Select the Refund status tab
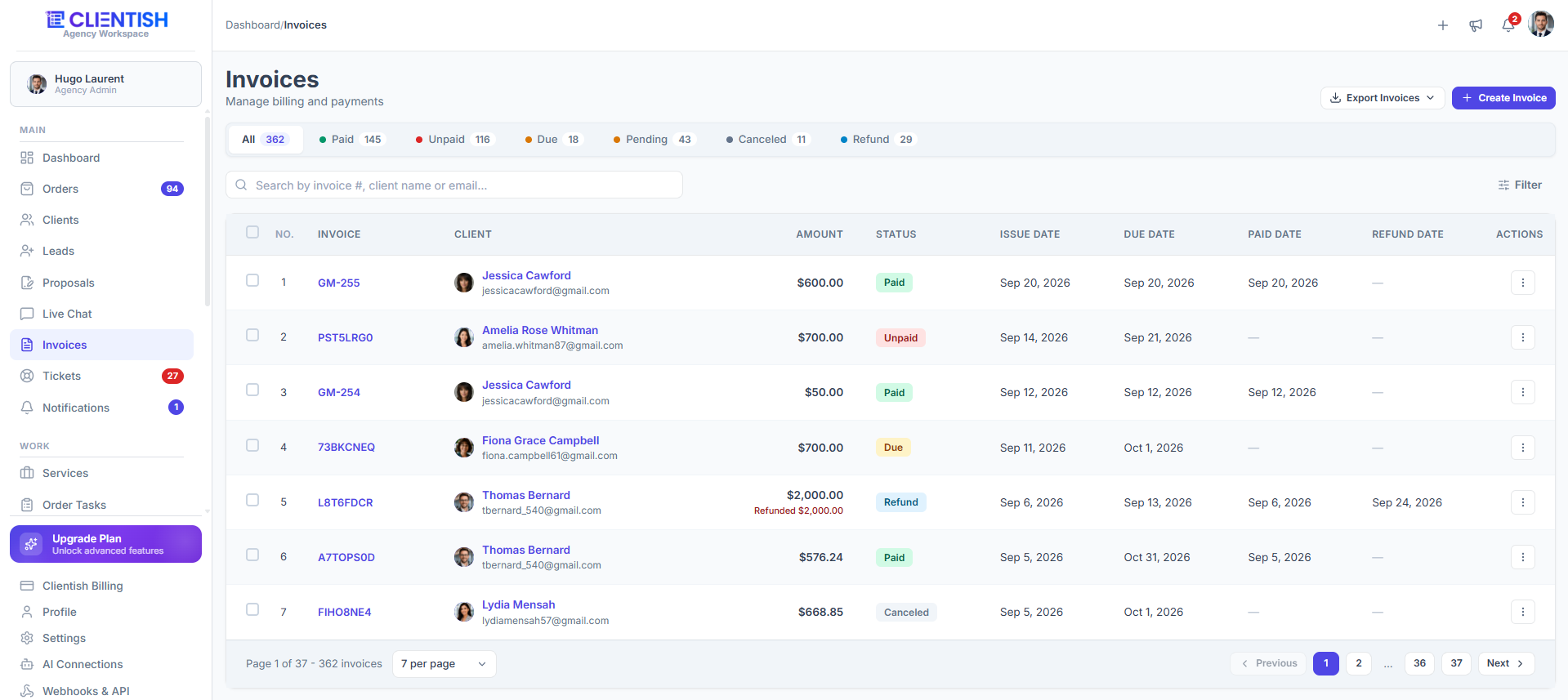This screenshot has width=1568, height=700. 877,140
